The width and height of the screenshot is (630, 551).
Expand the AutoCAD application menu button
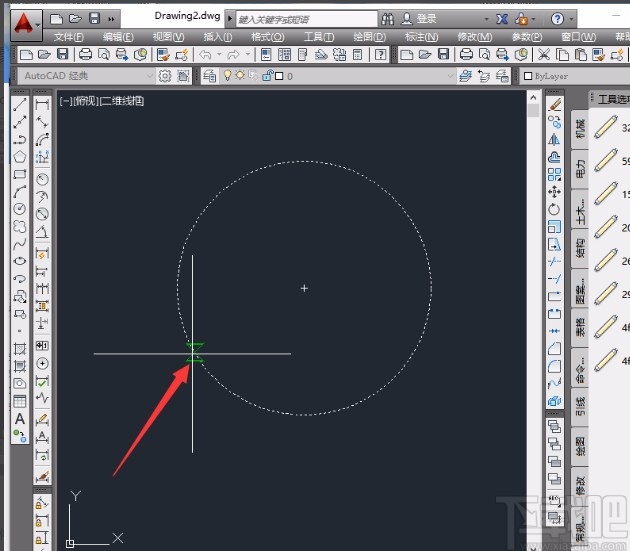coord(26,25)
